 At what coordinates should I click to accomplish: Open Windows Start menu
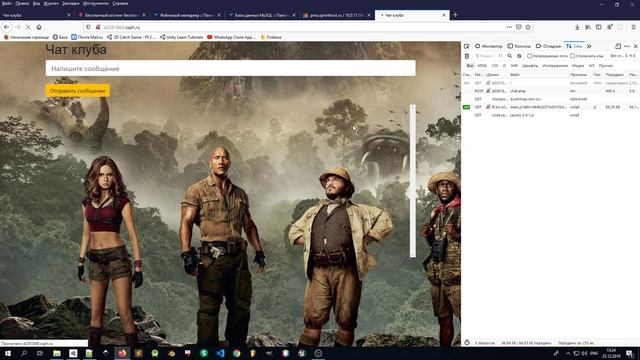click(8, 353)
